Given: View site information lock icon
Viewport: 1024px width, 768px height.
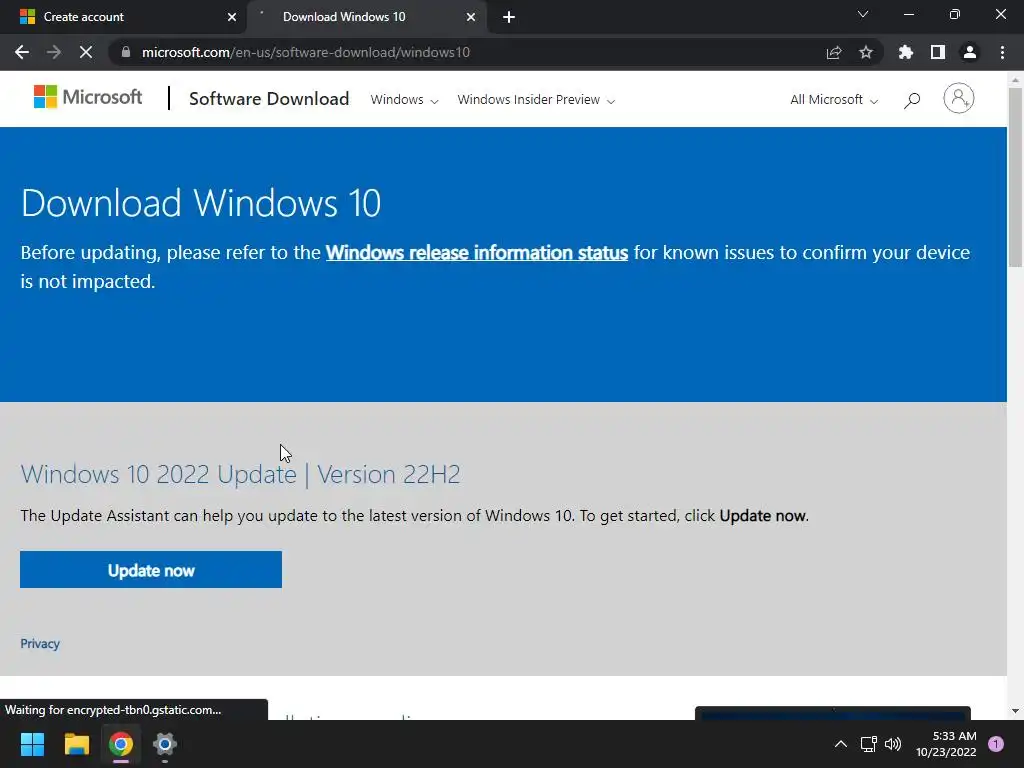Looking at the screenshot, I should (x=126, y=52).
